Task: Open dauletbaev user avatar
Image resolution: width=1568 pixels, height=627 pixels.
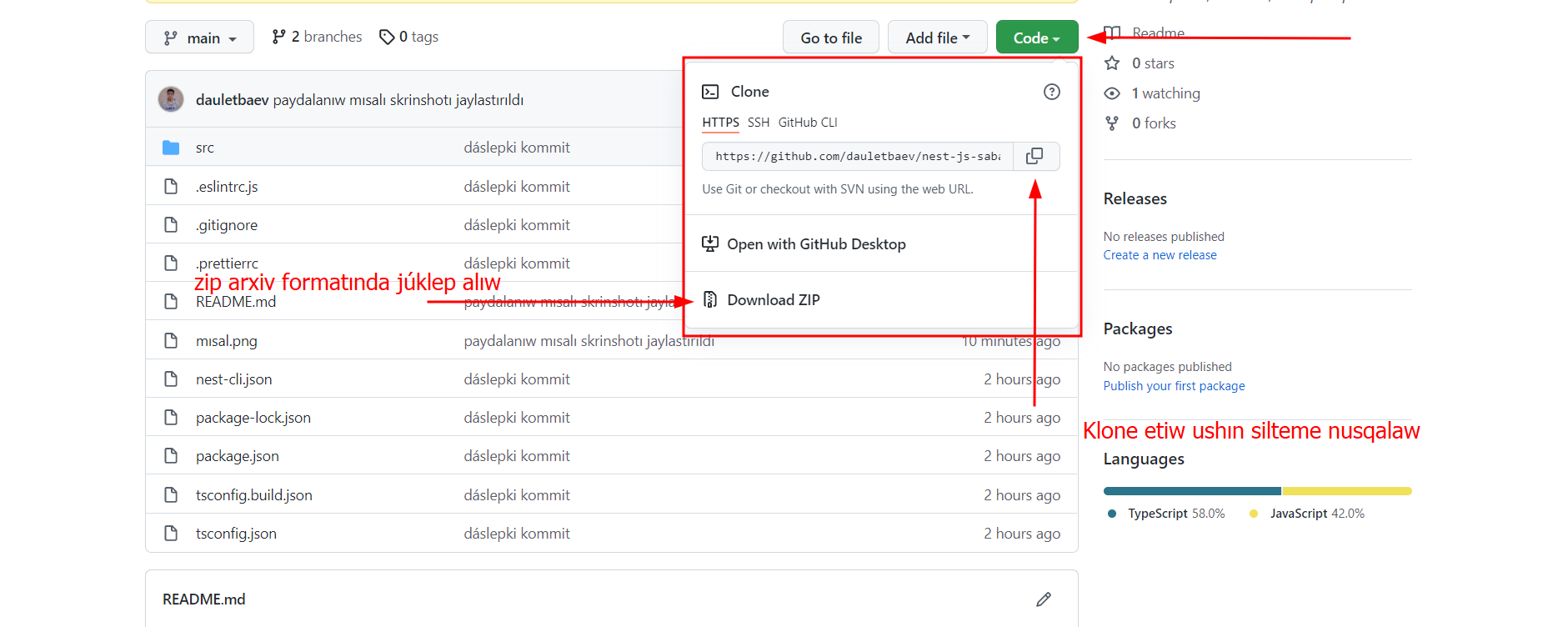Action: pyautogui.click(x=171, y=99)
